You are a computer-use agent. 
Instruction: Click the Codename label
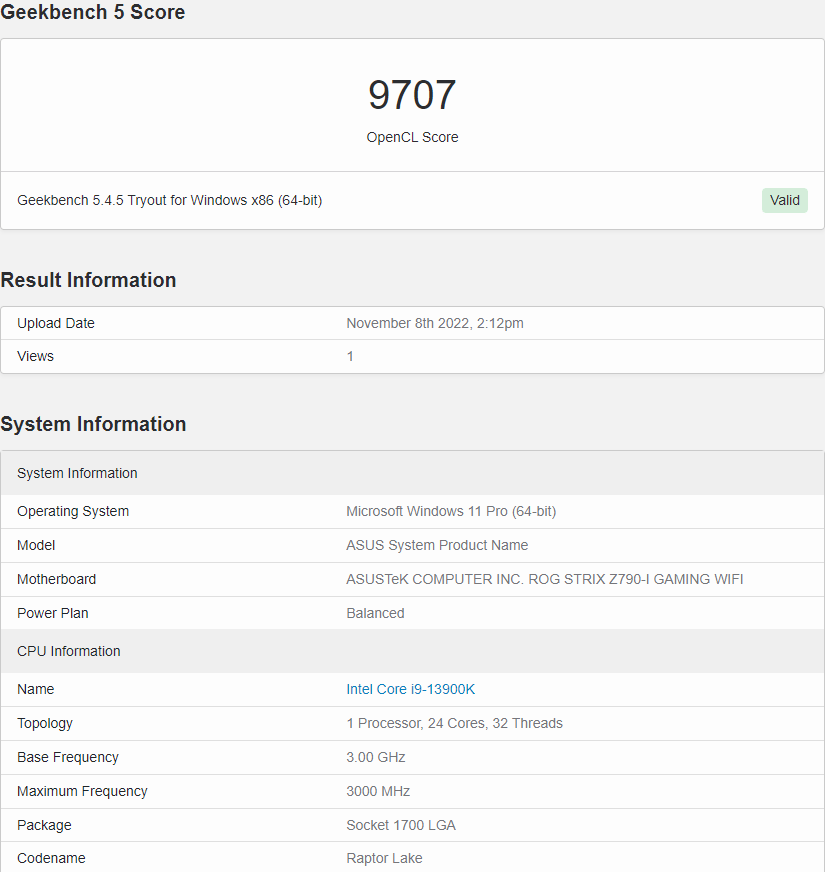pyautogui.click(x=51, y=858)
